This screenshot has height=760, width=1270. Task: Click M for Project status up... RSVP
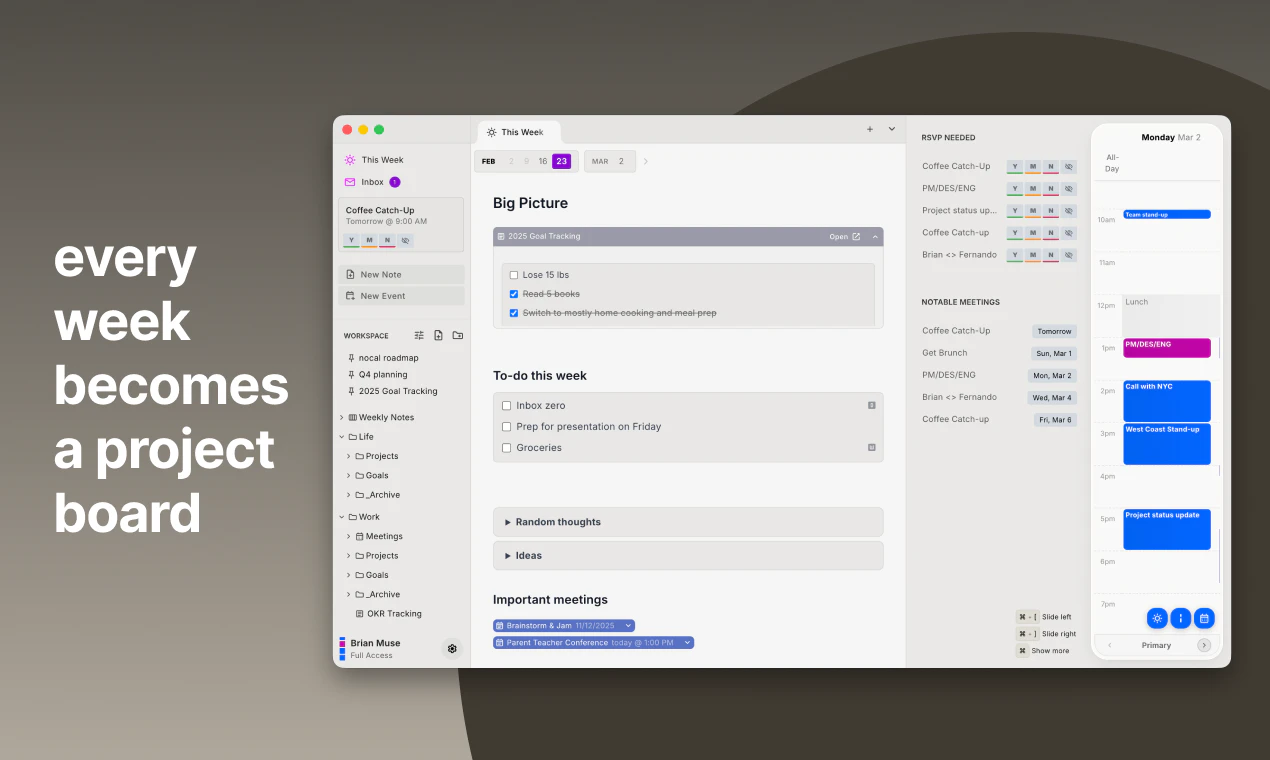1033,210
